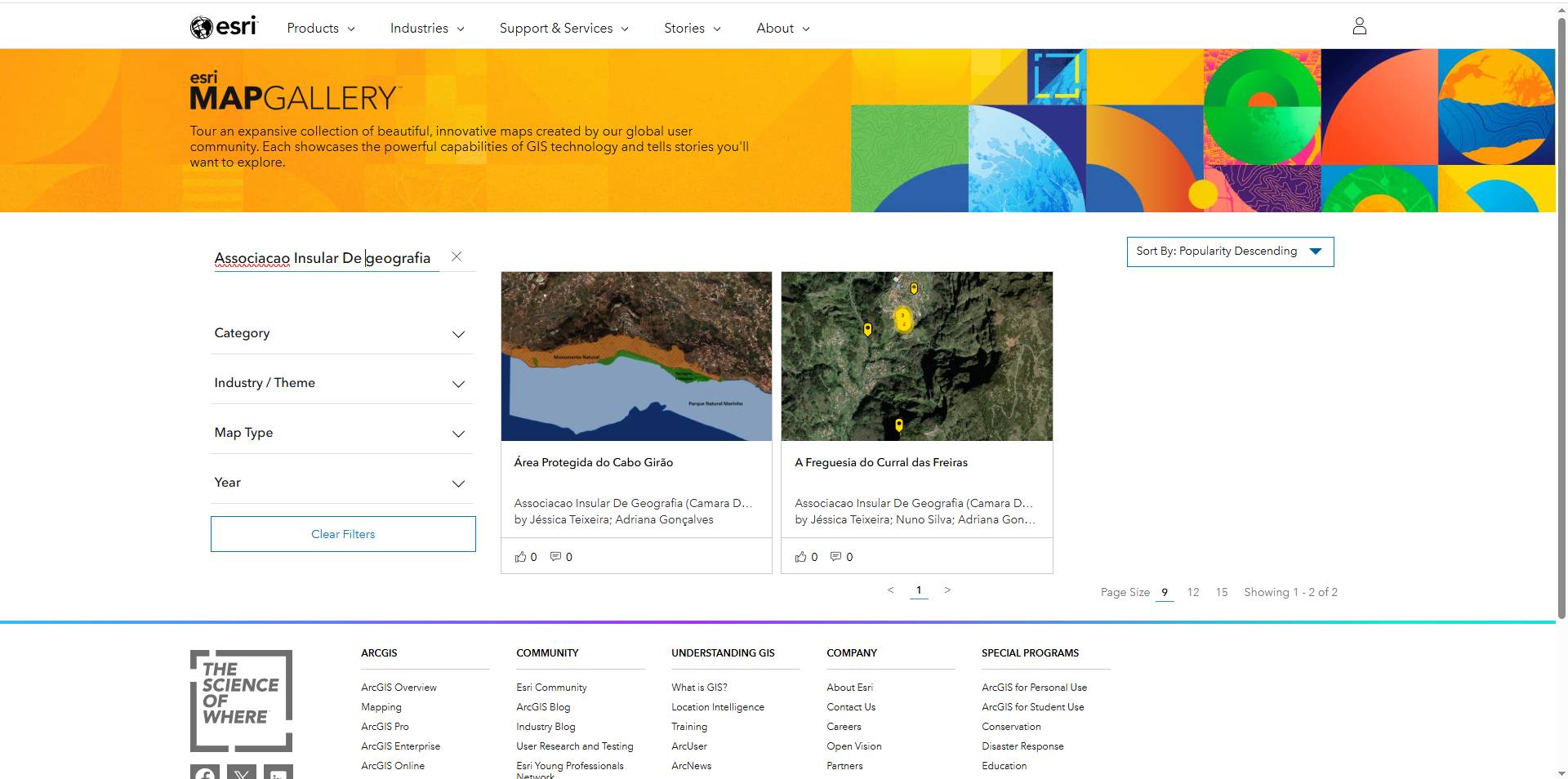1568x779 pixels.
Task: Open ArcGIS Blog footer link
Action: (x=543, y=707)
